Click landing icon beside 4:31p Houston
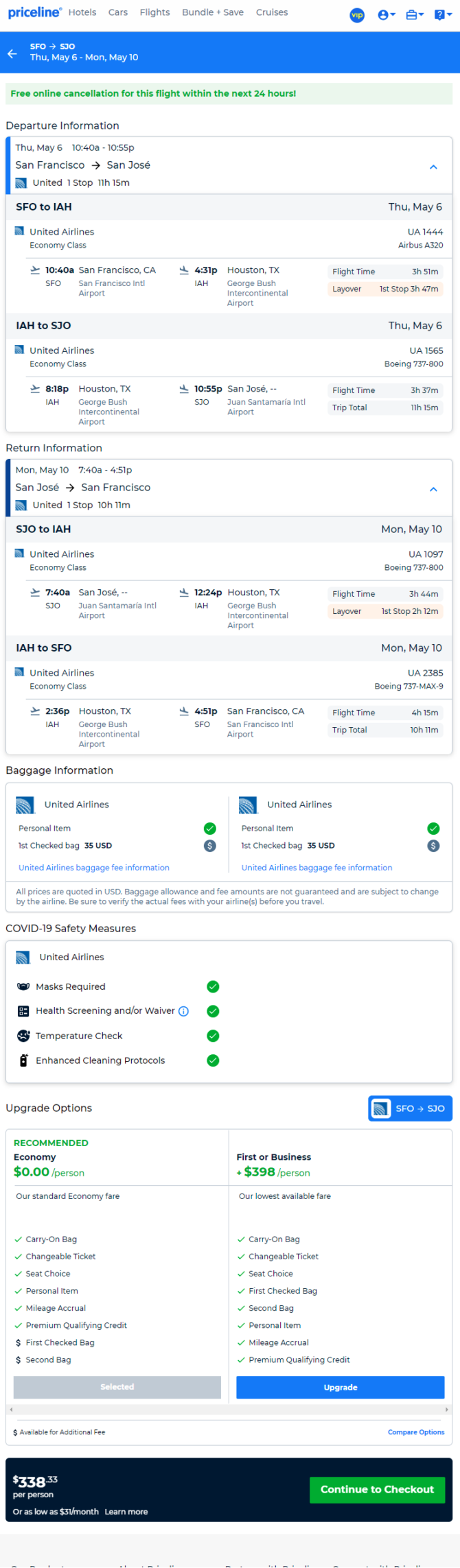460x1568 pixels. tap(184, 270)
